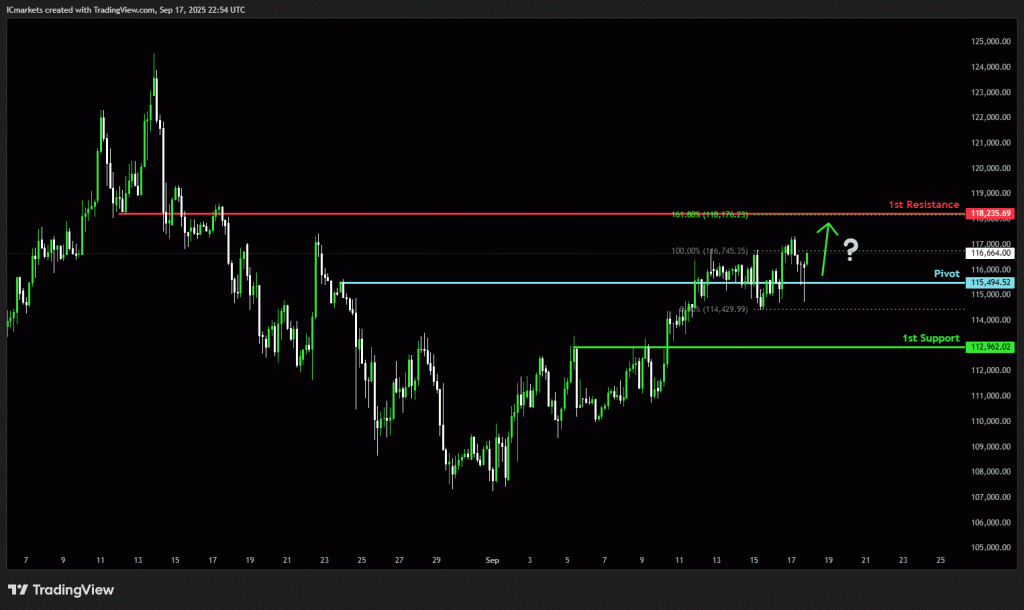Click the green 112,962.02 support price tag
Image resolution: width=1024 pixels, height=610 pixels.
(x=990, y=347)
